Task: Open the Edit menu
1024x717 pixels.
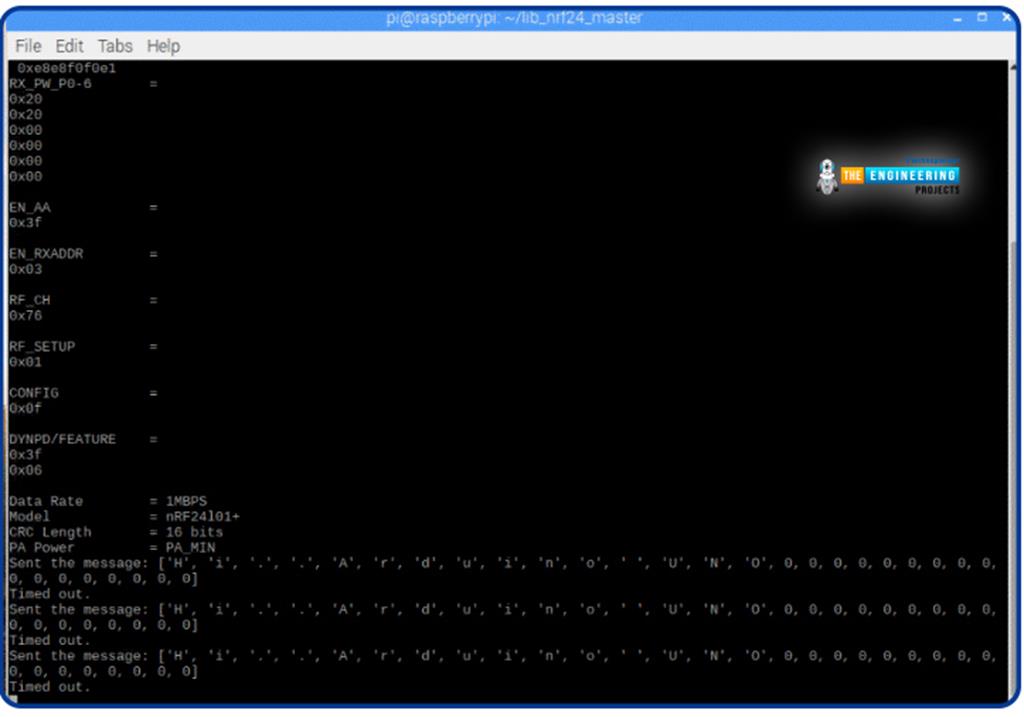Action: [x=69, y=46]
